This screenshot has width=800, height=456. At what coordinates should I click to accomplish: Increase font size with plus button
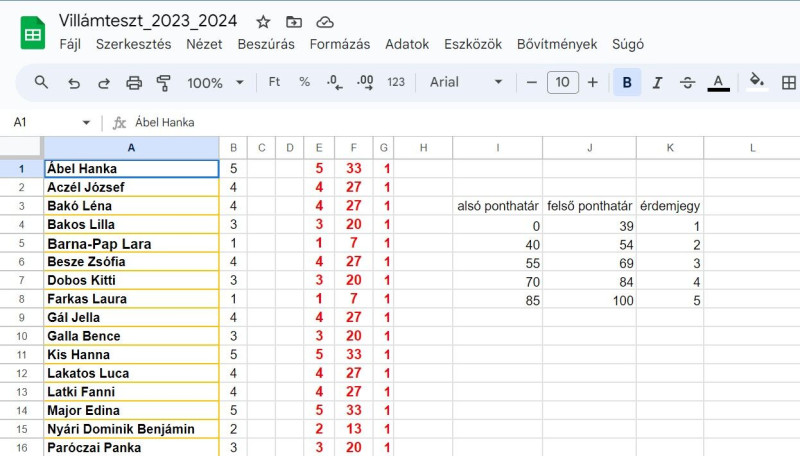[x=592, y=82]
